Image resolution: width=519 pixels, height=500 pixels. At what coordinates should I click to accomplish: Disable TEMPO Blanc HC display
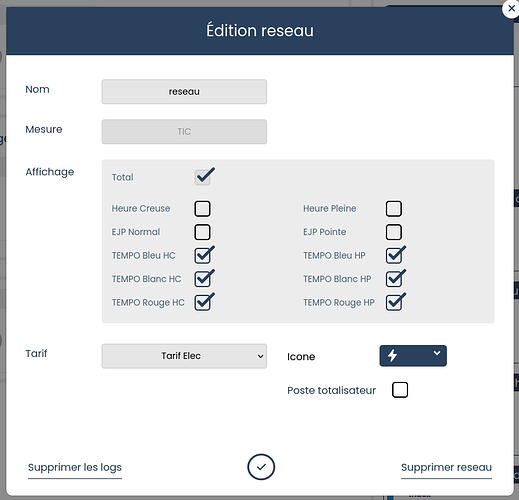[x=203, y=279]
